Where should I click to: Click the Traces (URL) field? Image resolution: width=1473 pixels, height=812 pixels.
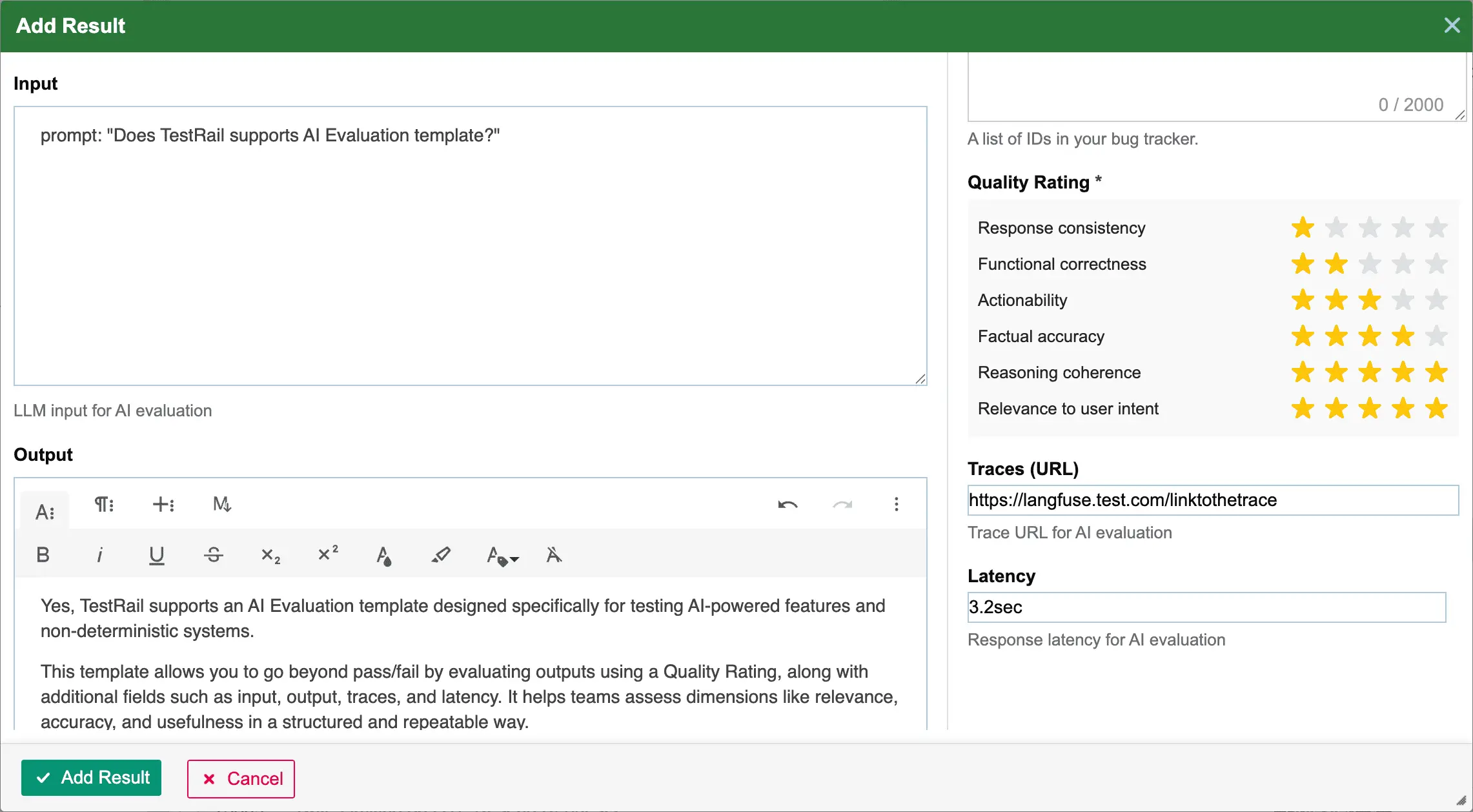pyautogui.click(x=1213, y=500)
